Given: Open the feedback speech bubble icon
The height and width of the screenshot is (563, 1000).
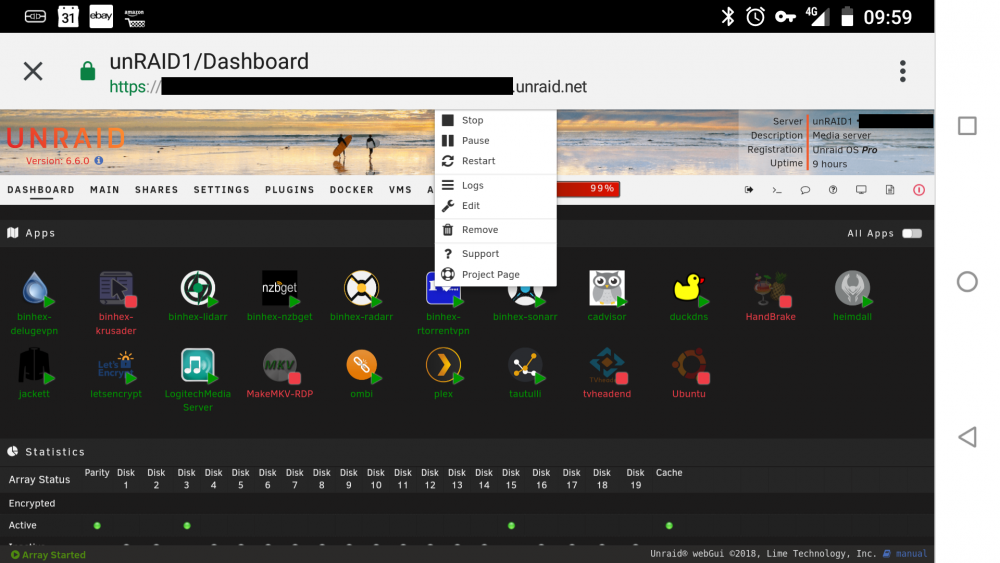Looking at the screenshot, I should click(x=805, y=190).
